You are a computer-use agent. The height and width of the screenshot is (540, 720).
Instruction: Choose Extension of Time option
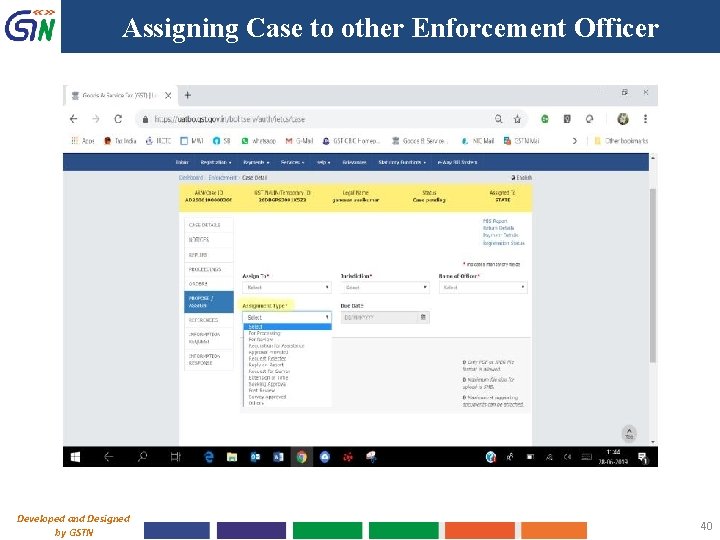click(x=268, y=377)
